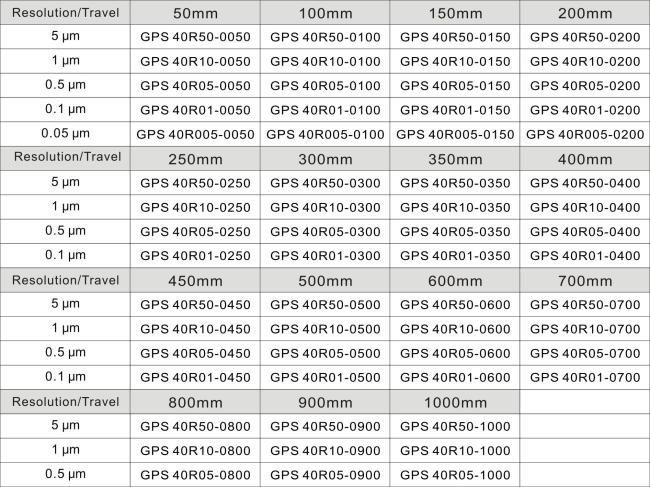Select GPS 40R10-0150 part number
Viewport: 650px width, 487px height.
point(455,61)
